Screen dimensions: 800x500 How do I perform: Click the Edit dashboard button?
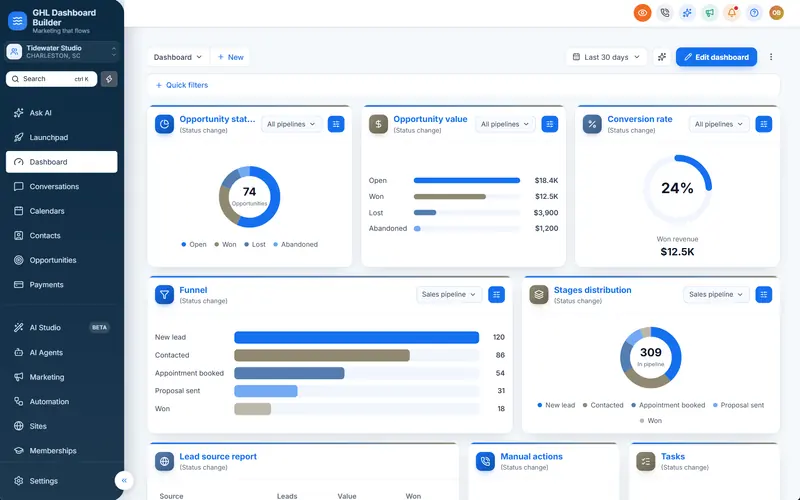[716, 57]
